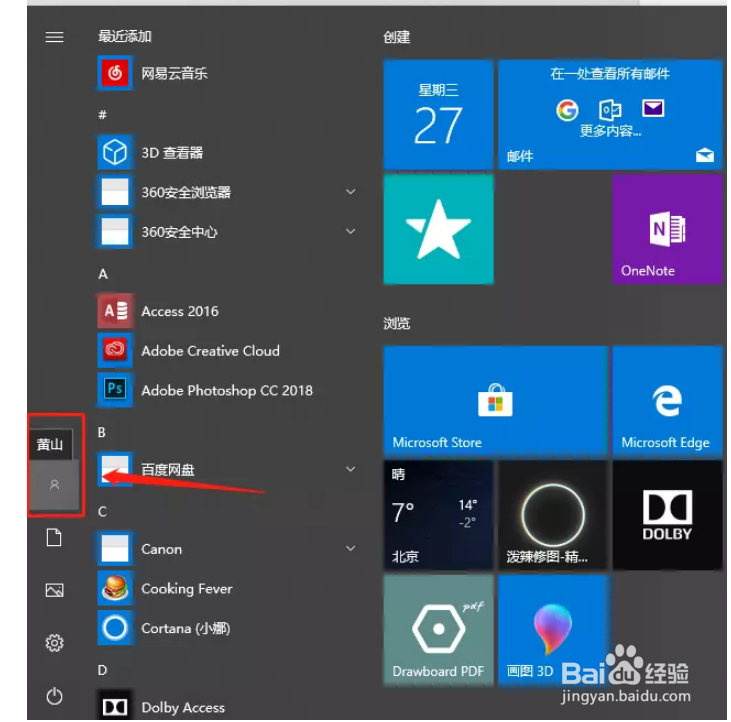Click the 浏览 tile group title
The image size is (731, 722).
click(397, 323)
